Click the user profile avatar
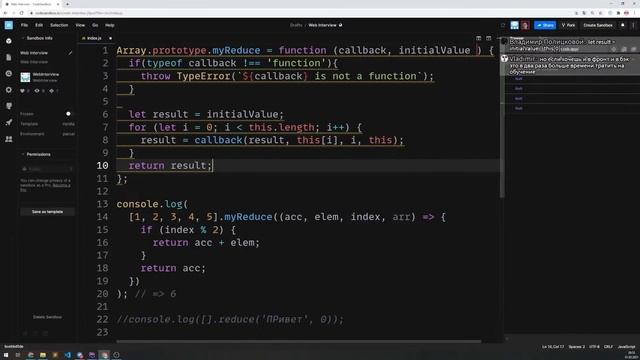 525,25
